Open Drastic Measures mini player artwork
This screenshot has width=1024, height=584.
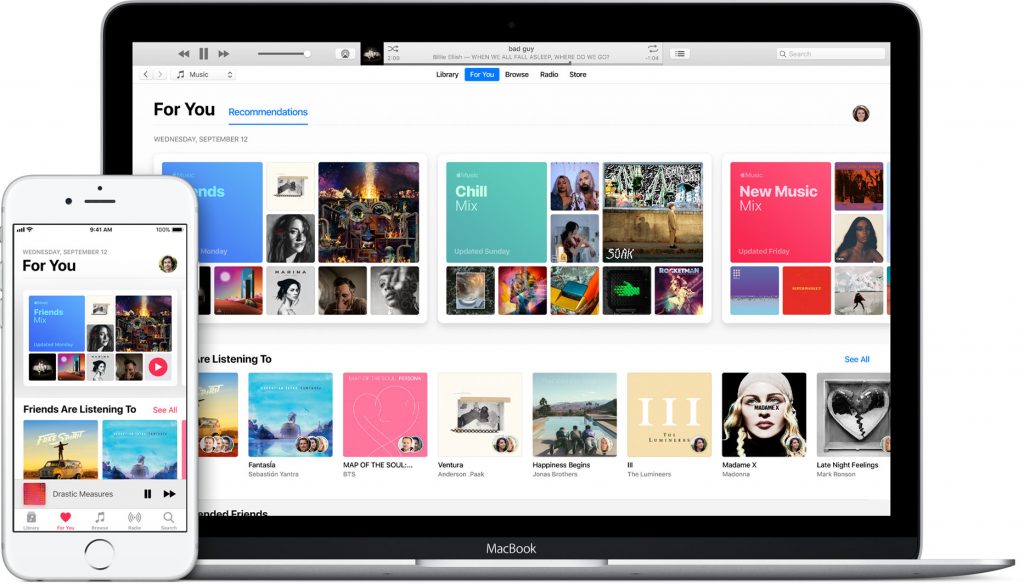point(34,494)
